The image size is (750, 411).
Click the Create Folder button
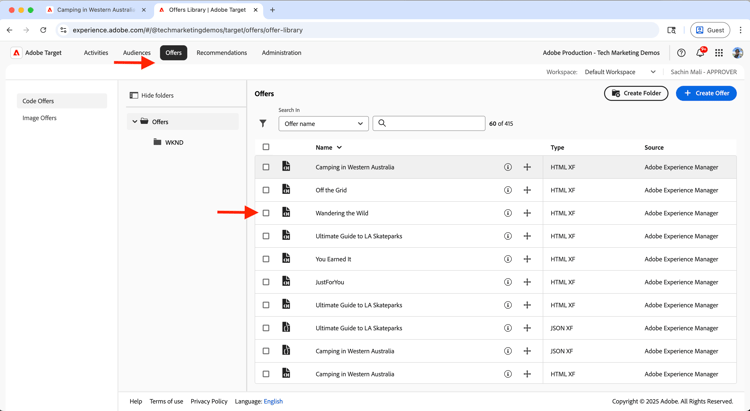coord(636,93)
